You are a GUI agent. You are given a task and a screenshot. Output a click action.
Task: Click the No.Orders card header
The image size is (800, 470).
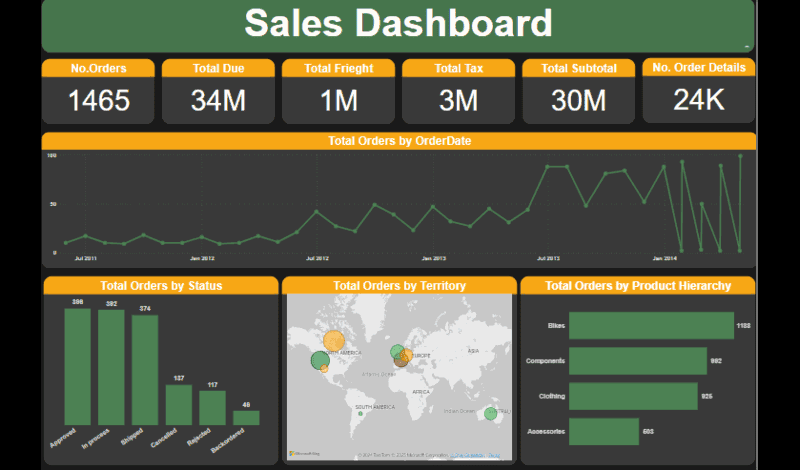point(98,68)
